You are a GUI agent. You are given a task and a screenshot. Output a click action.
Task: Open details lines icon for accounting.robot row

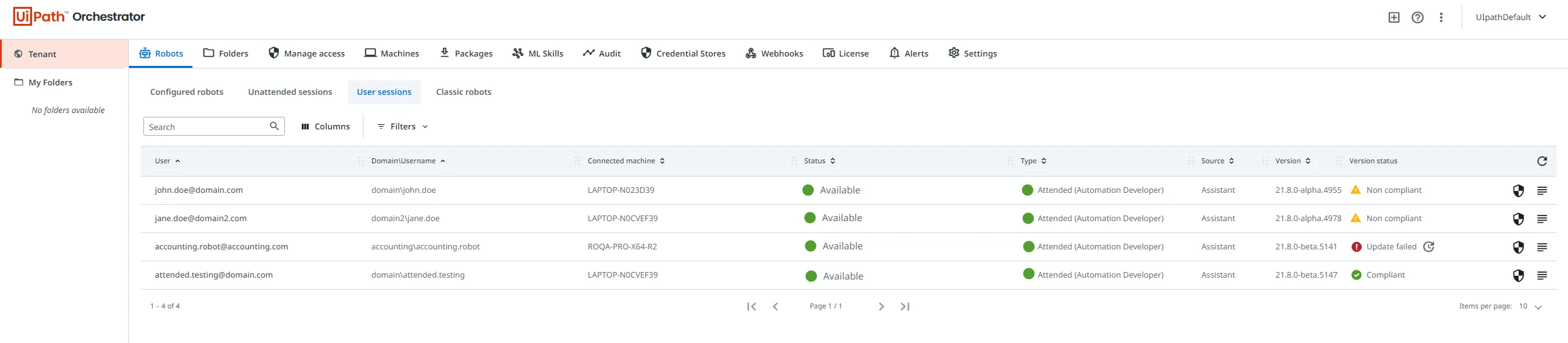point(1542,247)
